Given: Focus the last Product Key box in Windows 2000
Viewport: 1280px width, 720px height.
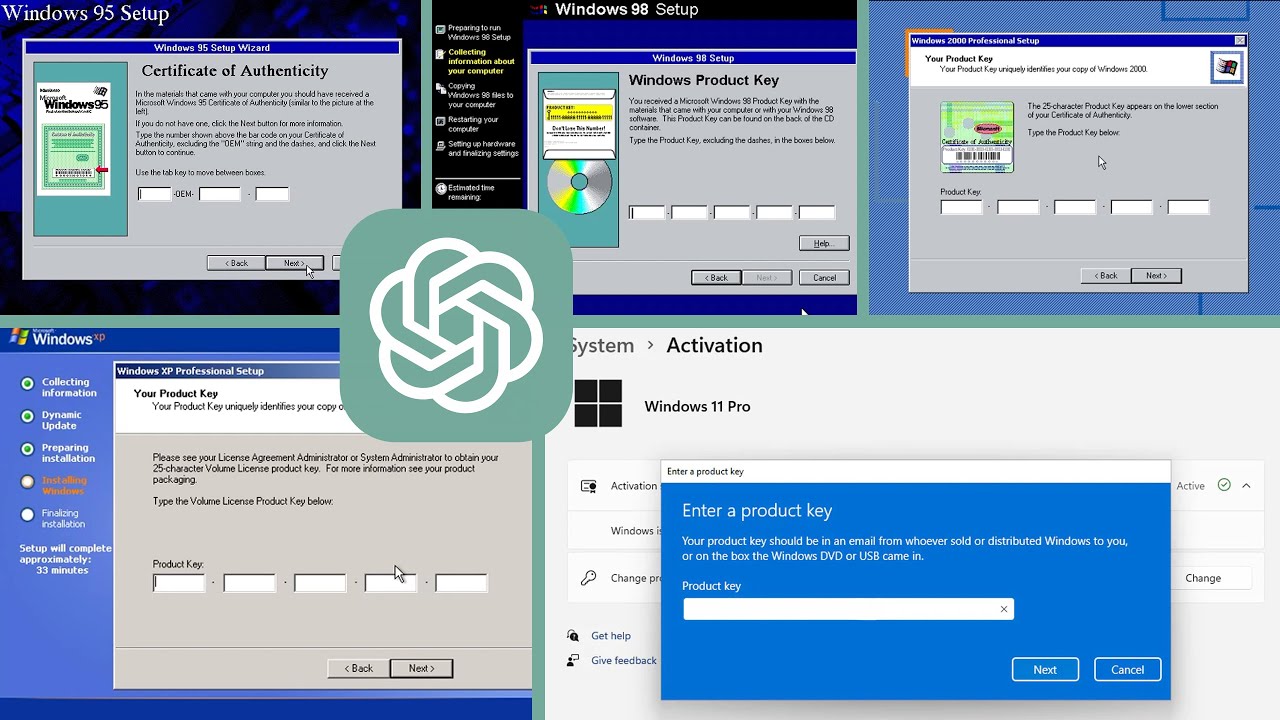Looking at the screenshot, I should [x=1189, y=207].
